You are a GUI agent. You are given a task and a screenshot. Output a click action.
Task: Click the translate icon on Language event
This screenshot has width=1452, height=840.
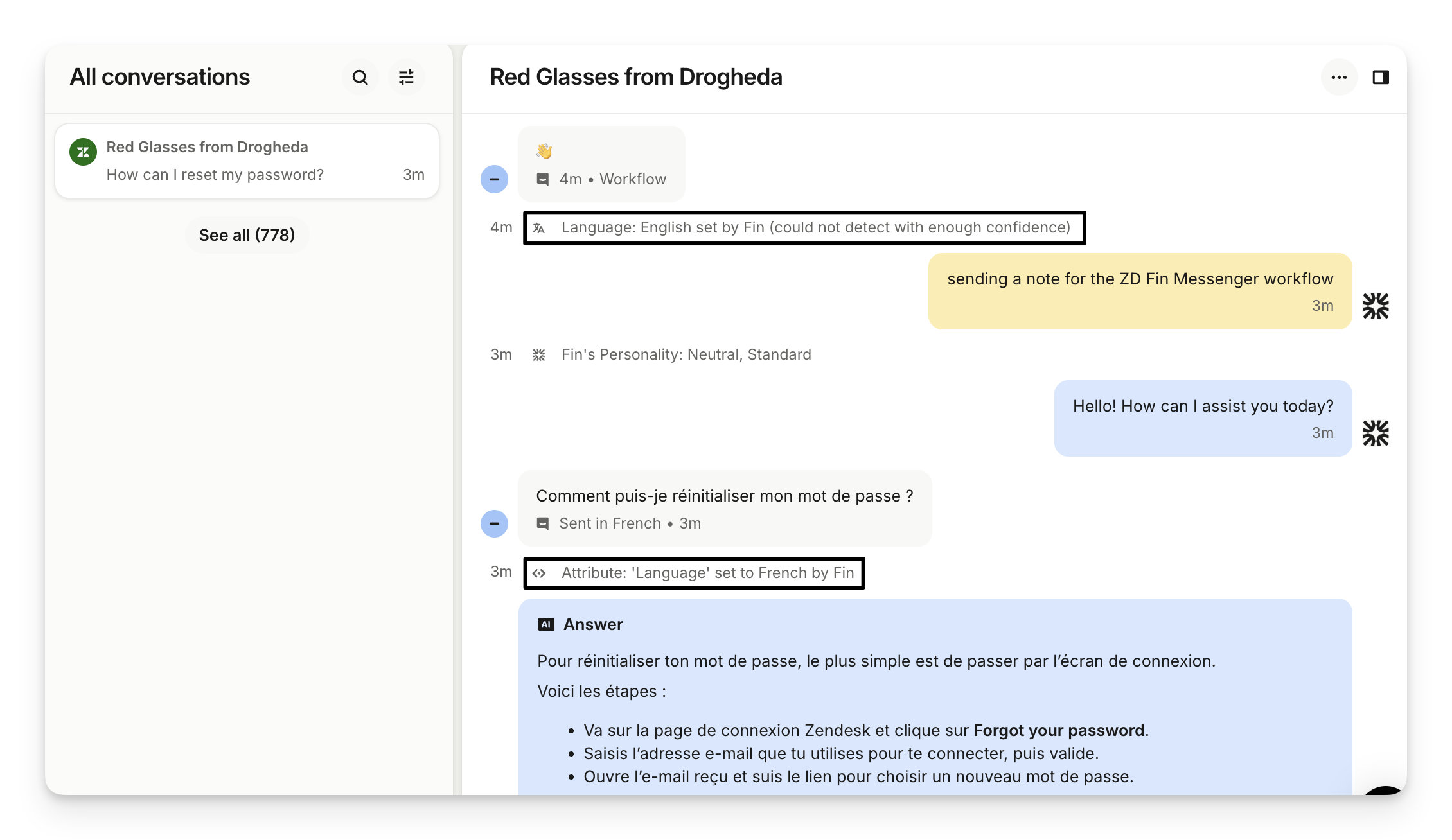pyautogui.click(x=539, y=228)
